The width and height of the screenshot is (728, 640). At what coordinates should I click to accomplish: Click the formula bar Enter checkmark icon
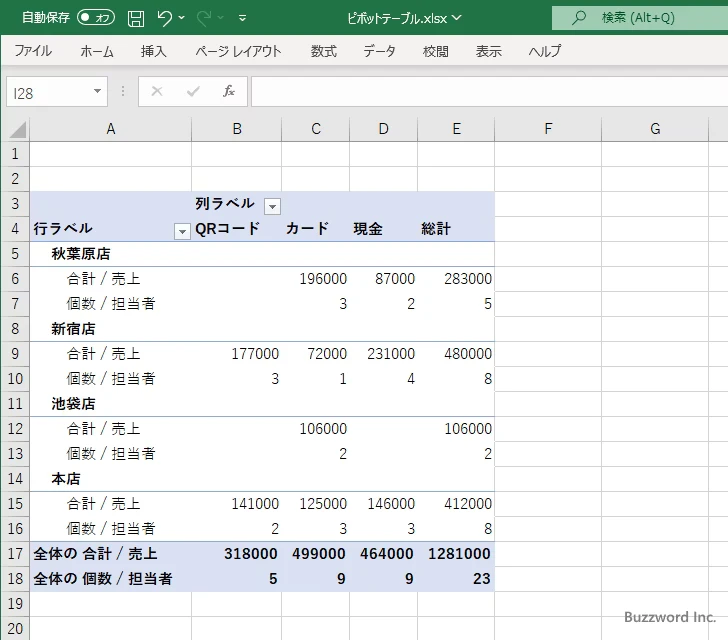(x=193, y=91)
